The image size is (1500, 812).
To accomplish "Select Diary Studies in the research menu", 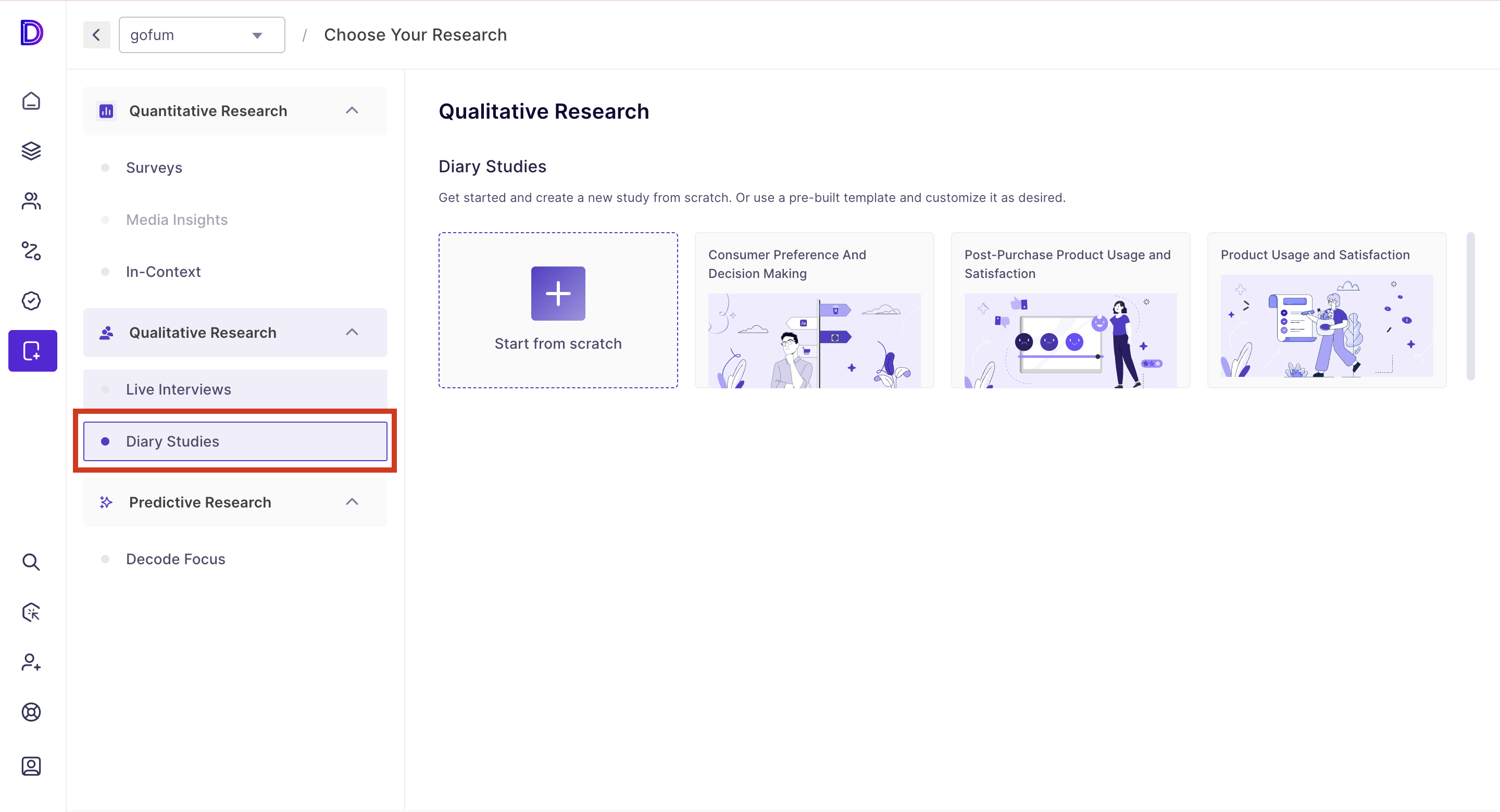I will pyautogui.click(x=235, y=441).
